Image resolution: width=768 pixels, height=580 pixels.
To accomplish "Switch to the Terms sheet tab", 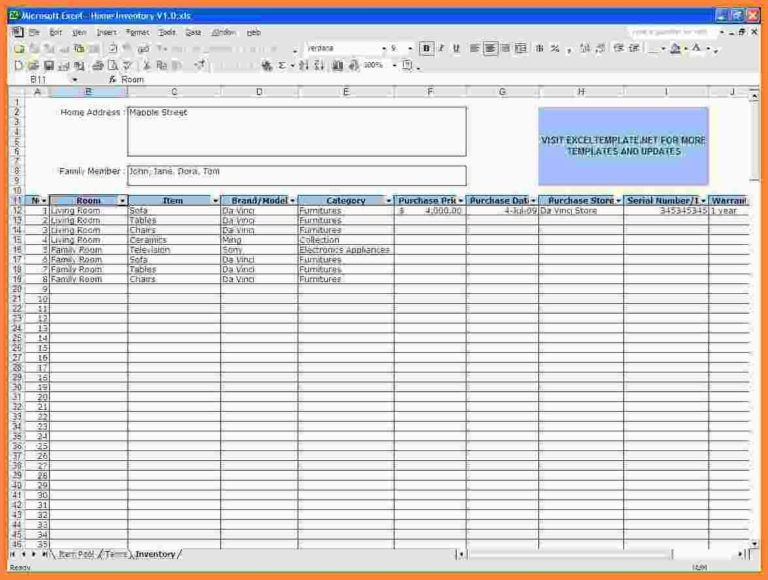I will (x=116, y=555).
